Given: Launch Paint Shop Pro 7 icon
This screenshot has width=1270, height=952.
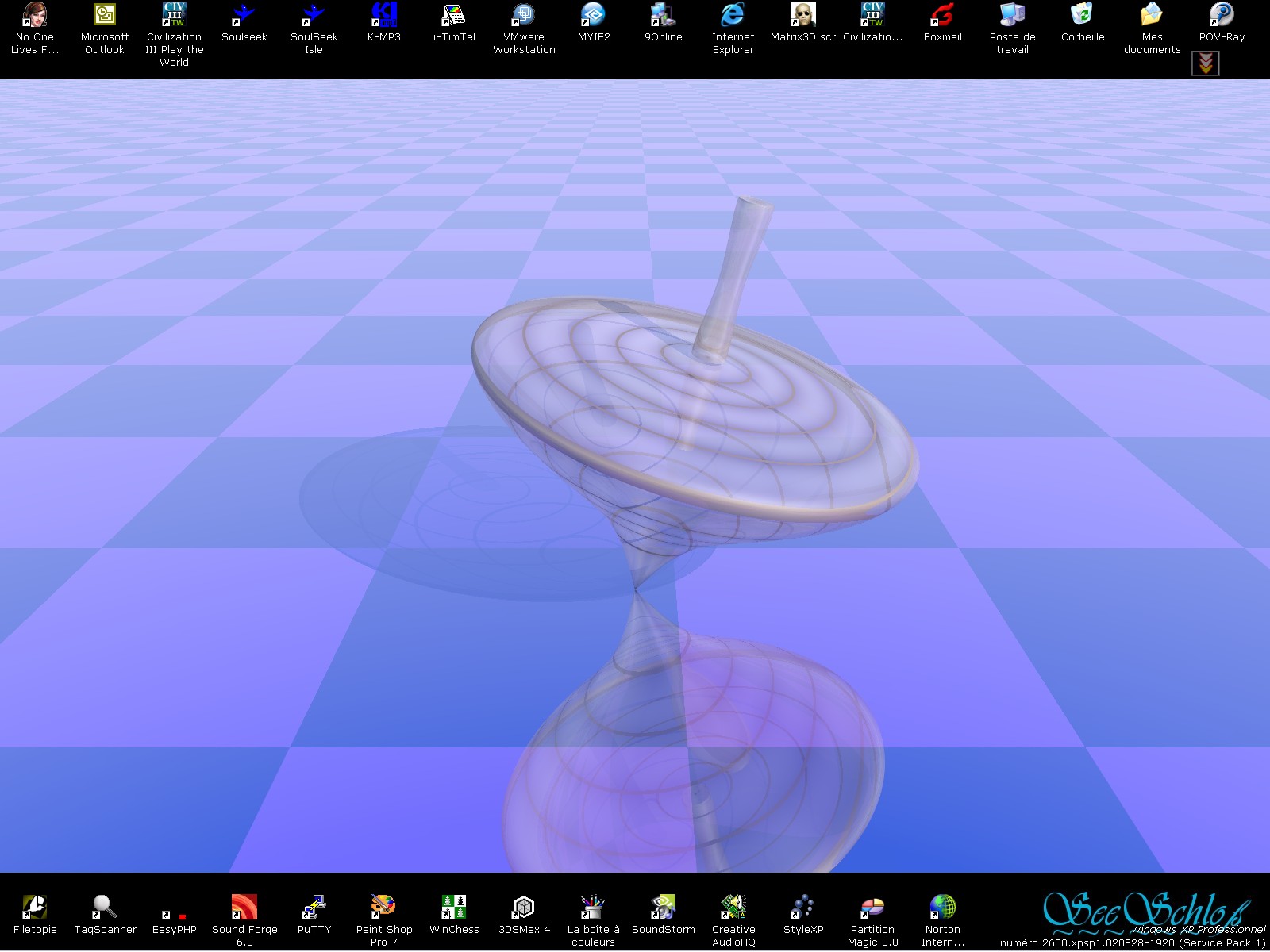Looking at the screenshot, I should [383, 907].
